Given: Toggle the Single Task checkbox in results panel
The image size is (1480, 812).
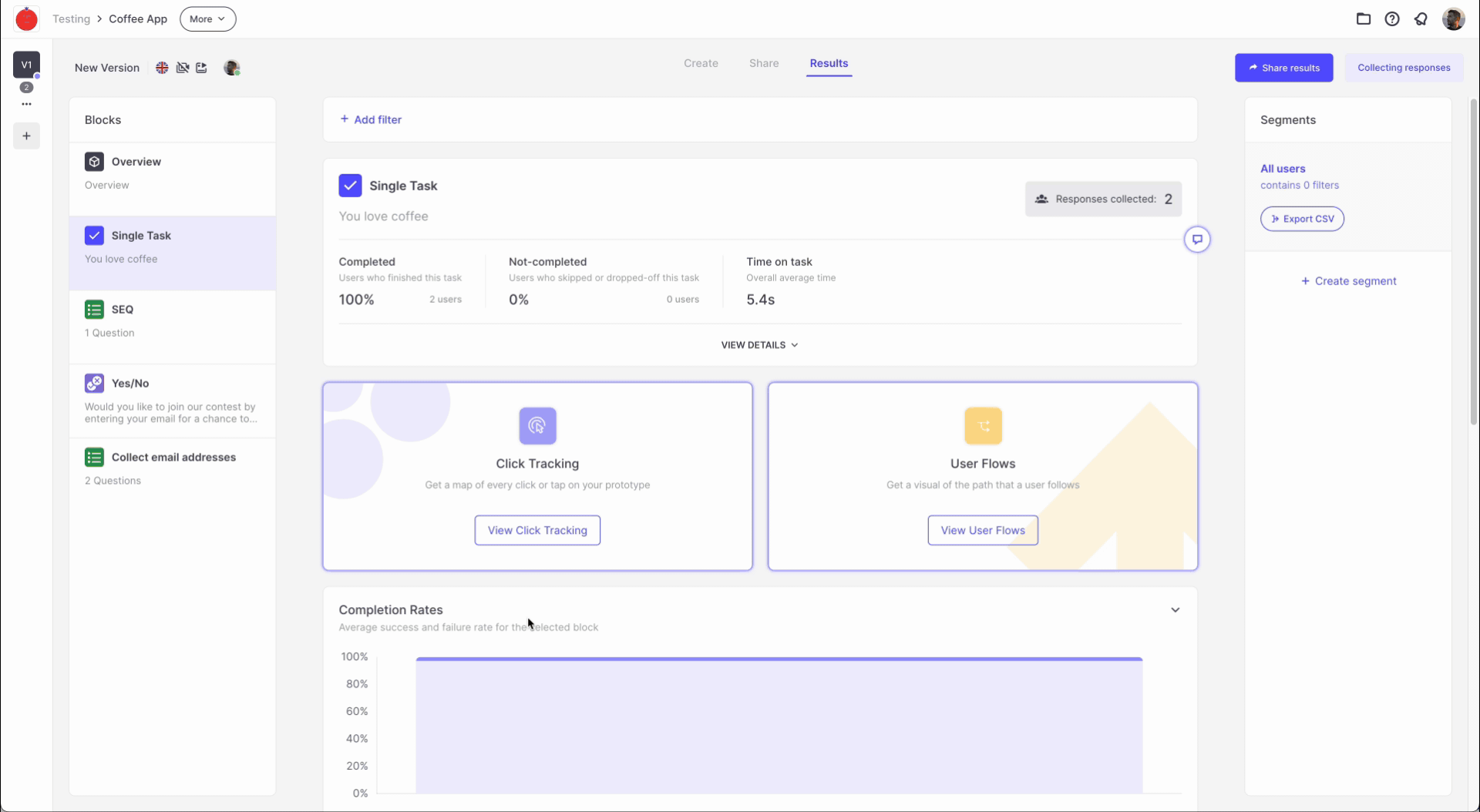Looking at the screenshot, I should pyautogui.click(x=350, y=185).
